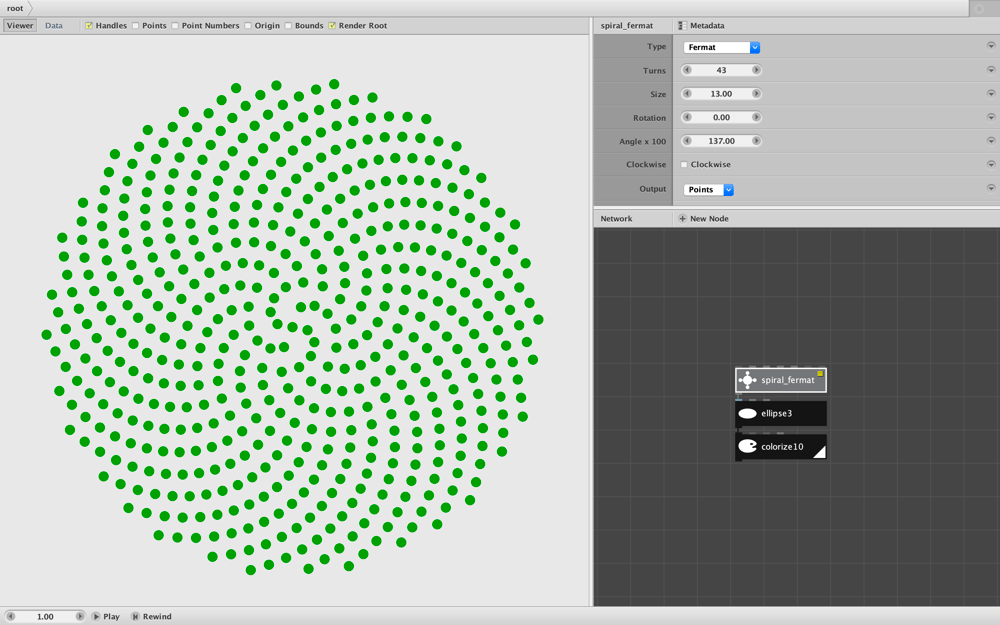Click the Rewind button label

point(157,616)
